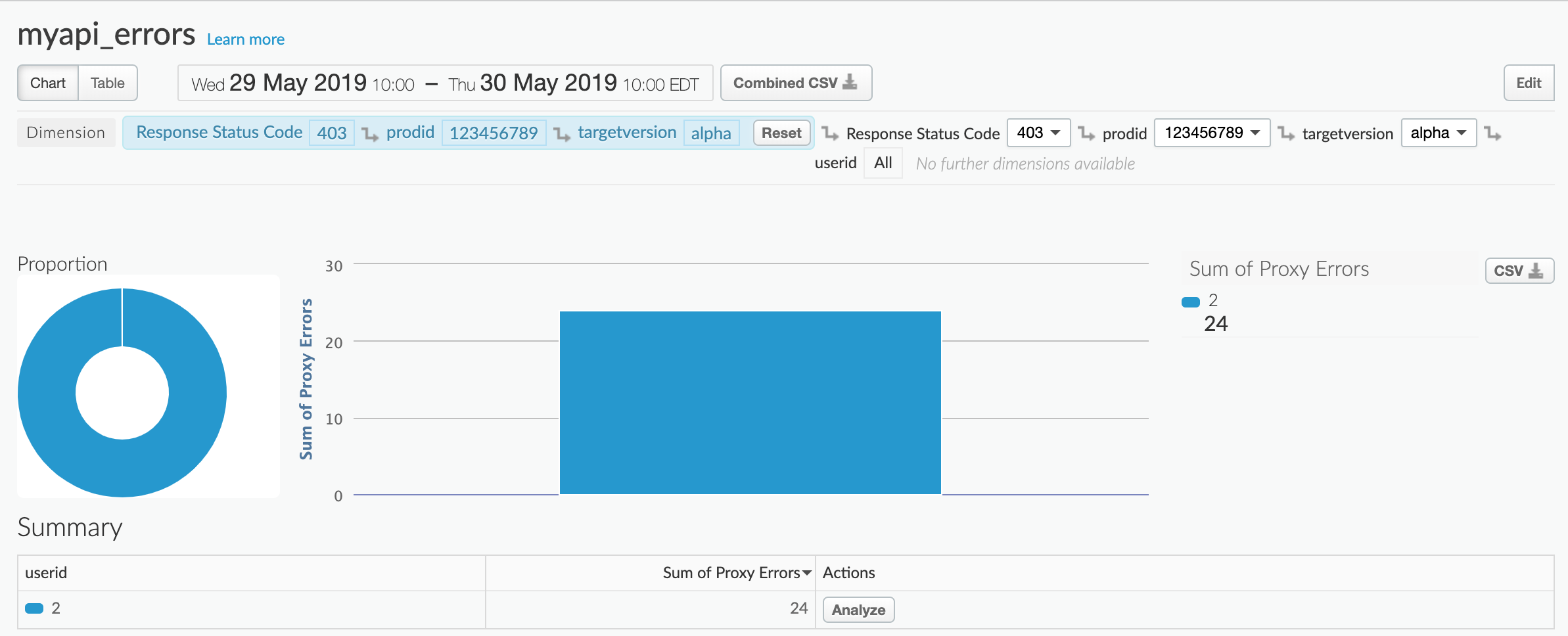
Task: Switch to the Table view
Action: click(x=108, y=83)
